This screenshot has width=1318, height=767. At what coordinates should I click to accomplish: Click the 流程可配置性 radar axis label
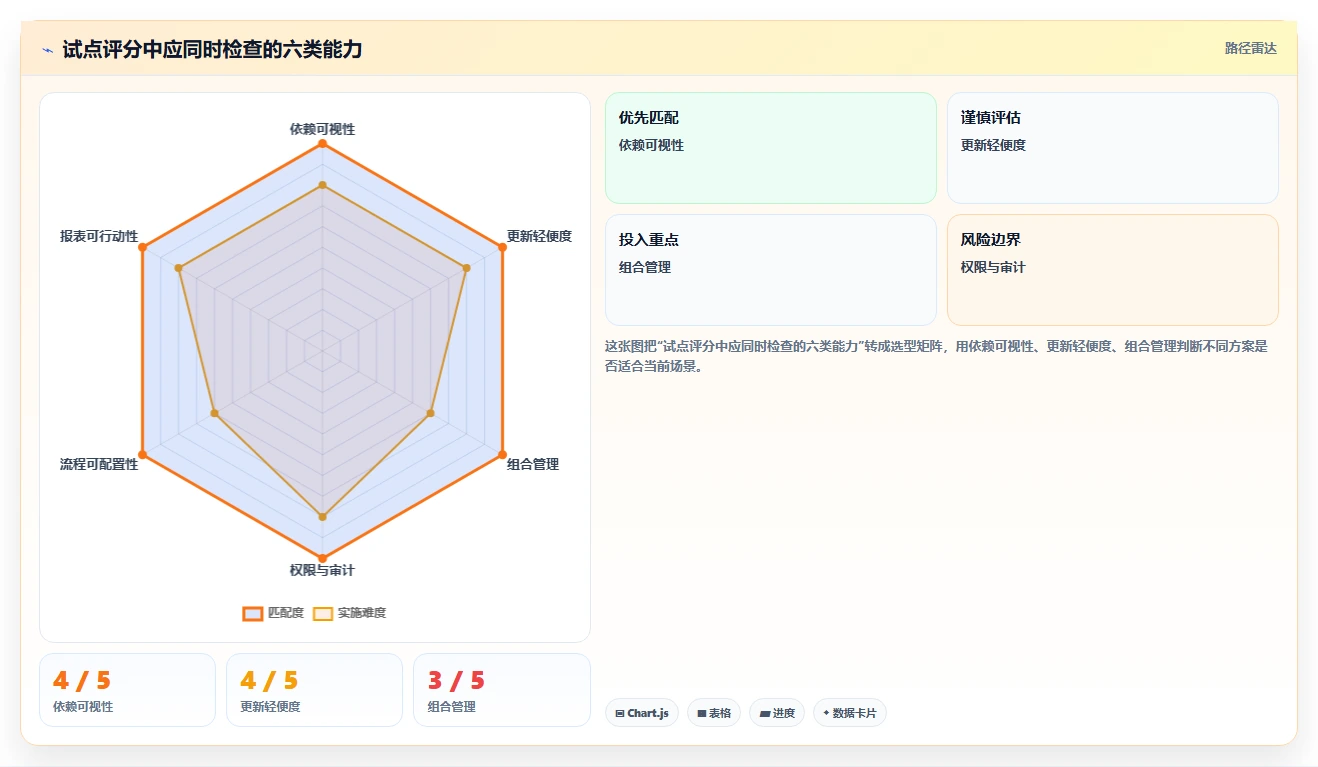pyautogui.click(x=99, y=464)
